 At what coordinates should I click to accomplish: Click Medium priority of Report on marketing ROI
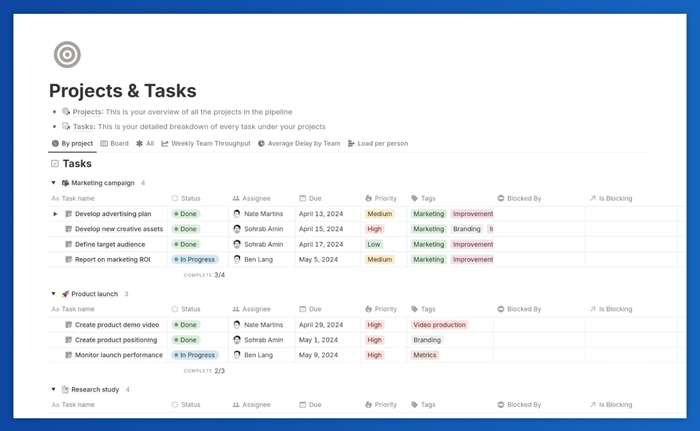[379, 259]
